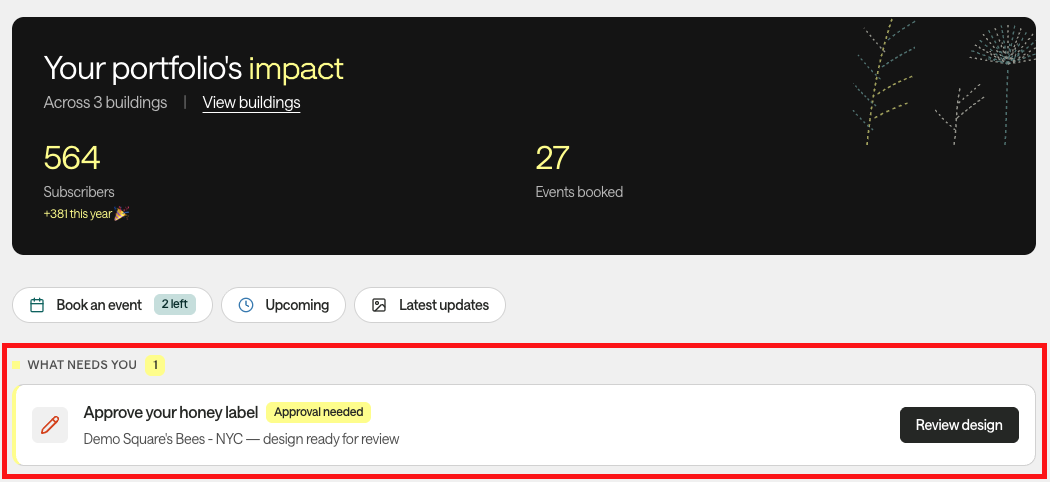Viewport: 1050px width, 482px height.
Task: Click the count badge beside WHAT NEEDS YOU
Action: (155, 365)
